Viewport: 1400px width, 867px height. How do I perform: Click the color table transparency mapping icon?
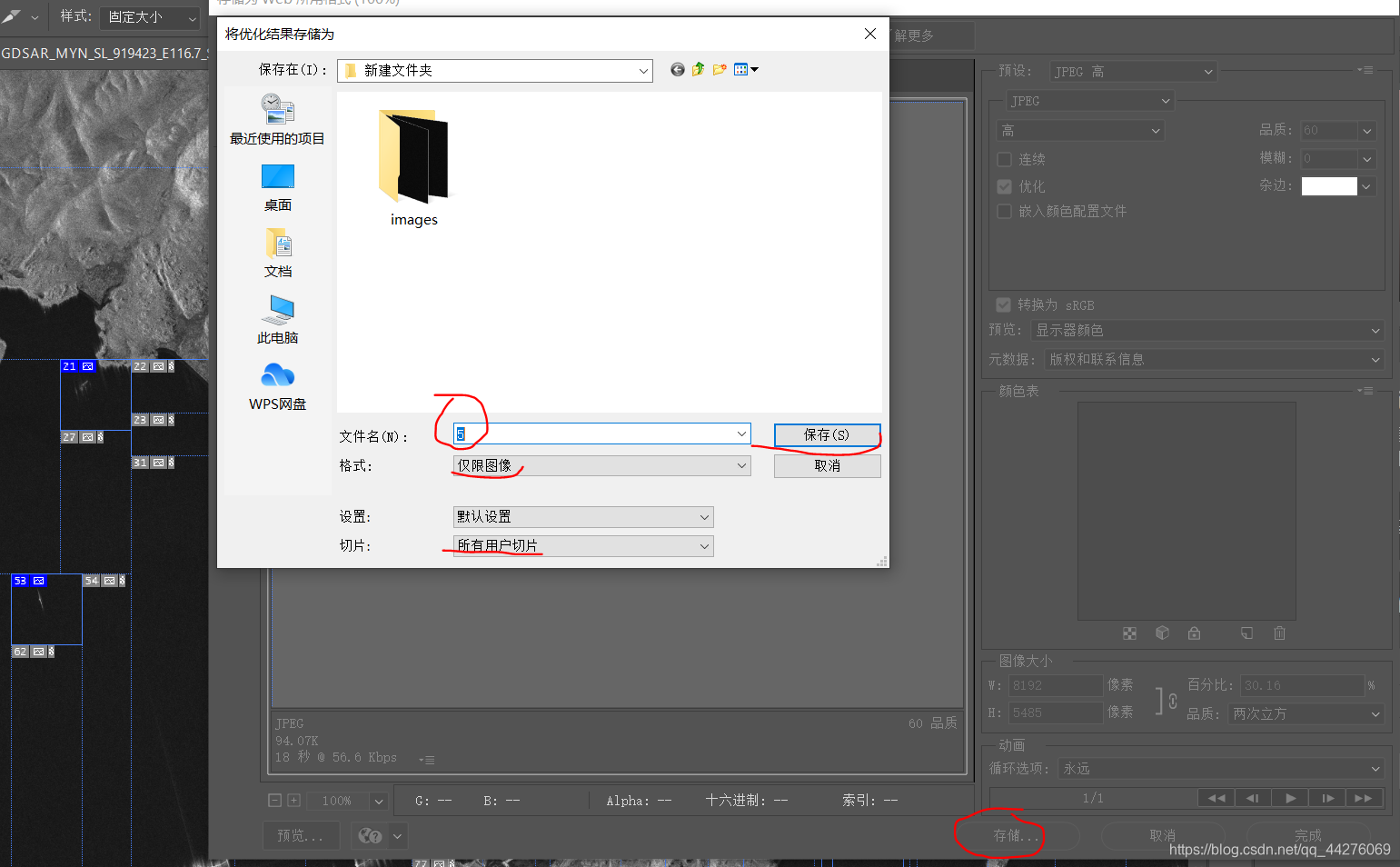click(x=1129, y=633)
